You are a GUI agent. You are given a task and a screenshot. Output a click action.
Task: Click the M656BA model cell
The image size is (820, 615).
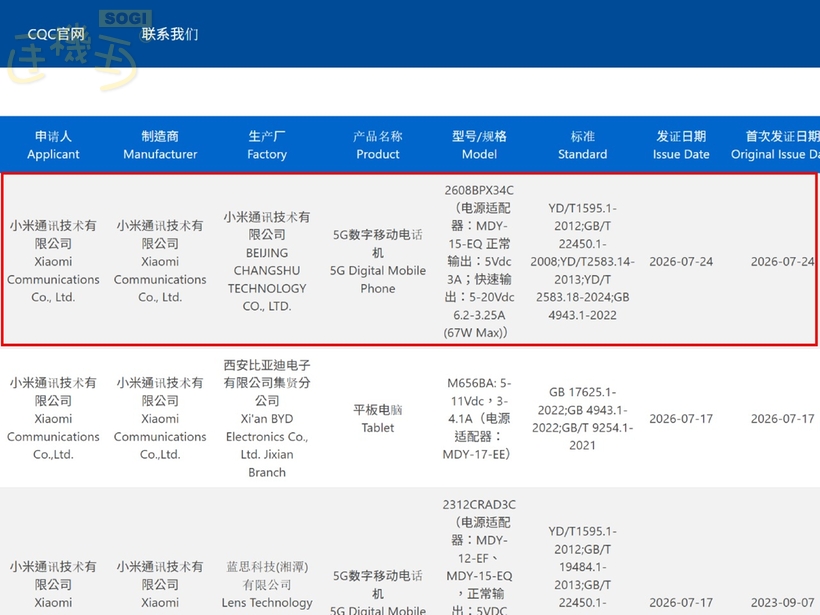[479, 418]
